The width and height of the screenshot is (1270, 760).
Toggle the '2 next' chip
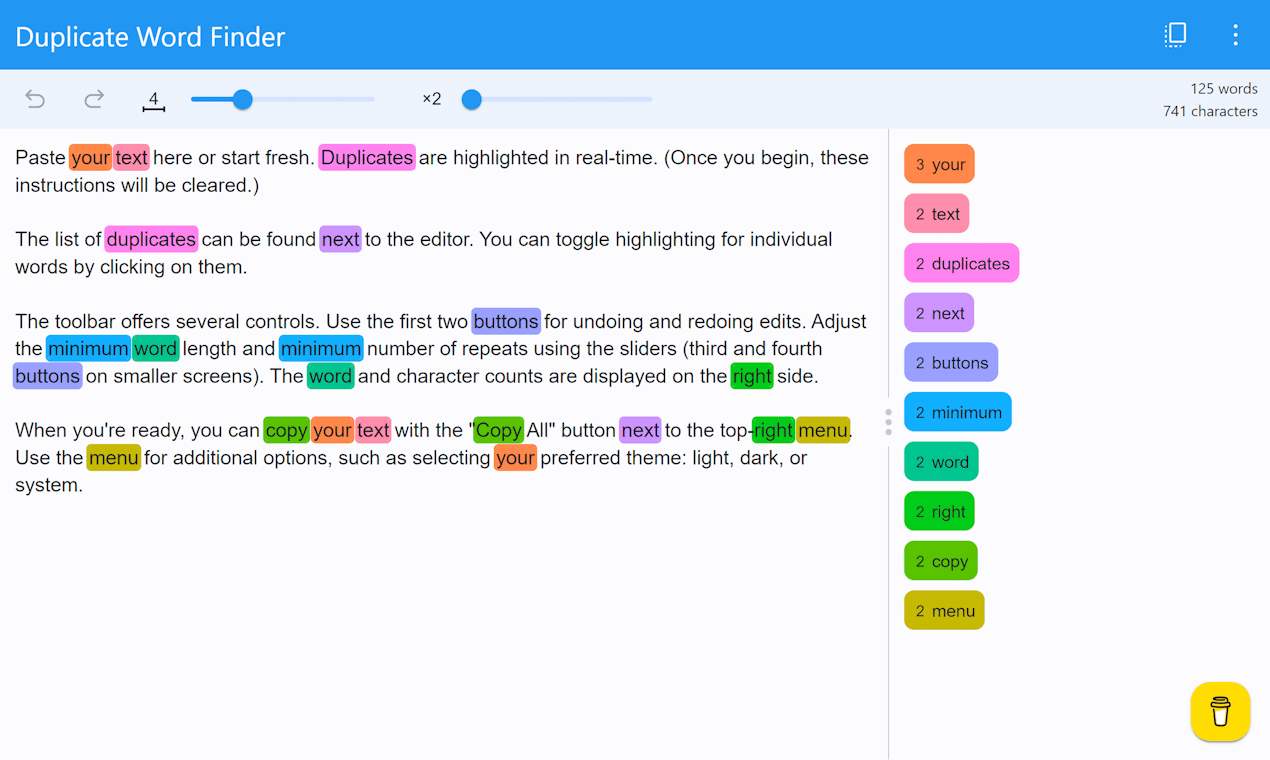click(x=939, y=313)
